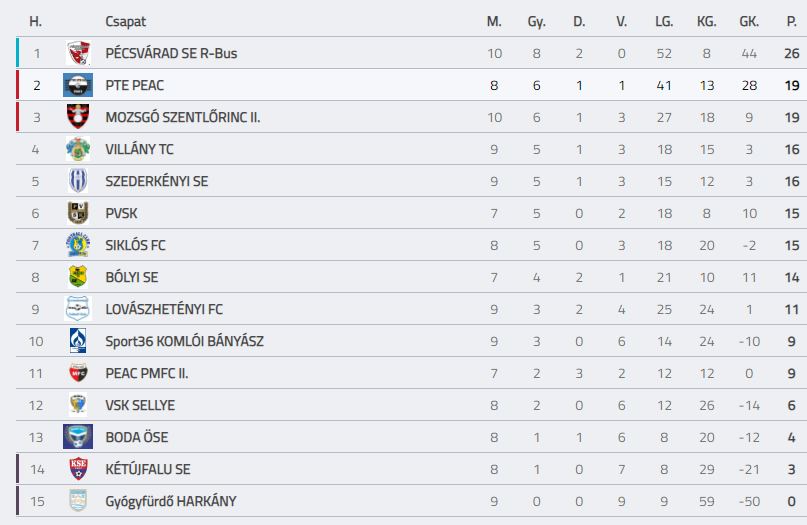Image resolution: width=807 pixels, height=525 pixels.
Task: Open the SZEDERKÉNYI SE striped crest
Action: (78, 181)
